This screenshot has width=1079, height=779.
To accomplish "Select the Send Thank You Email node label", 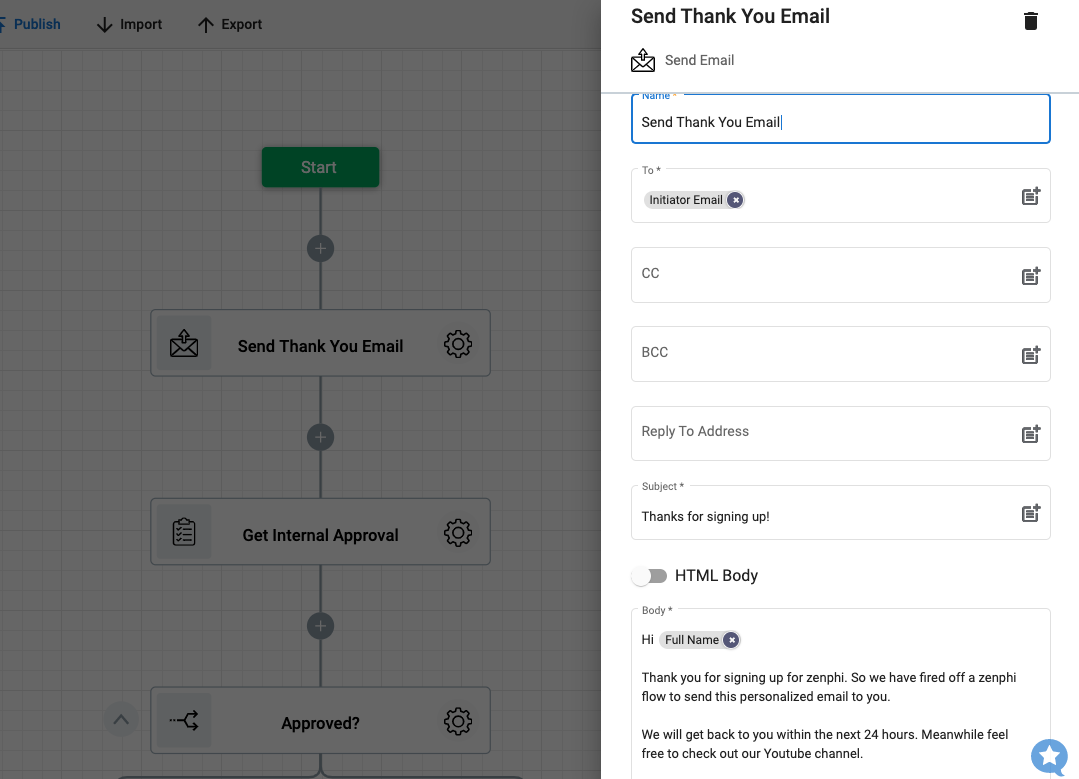I will (320, 346).
